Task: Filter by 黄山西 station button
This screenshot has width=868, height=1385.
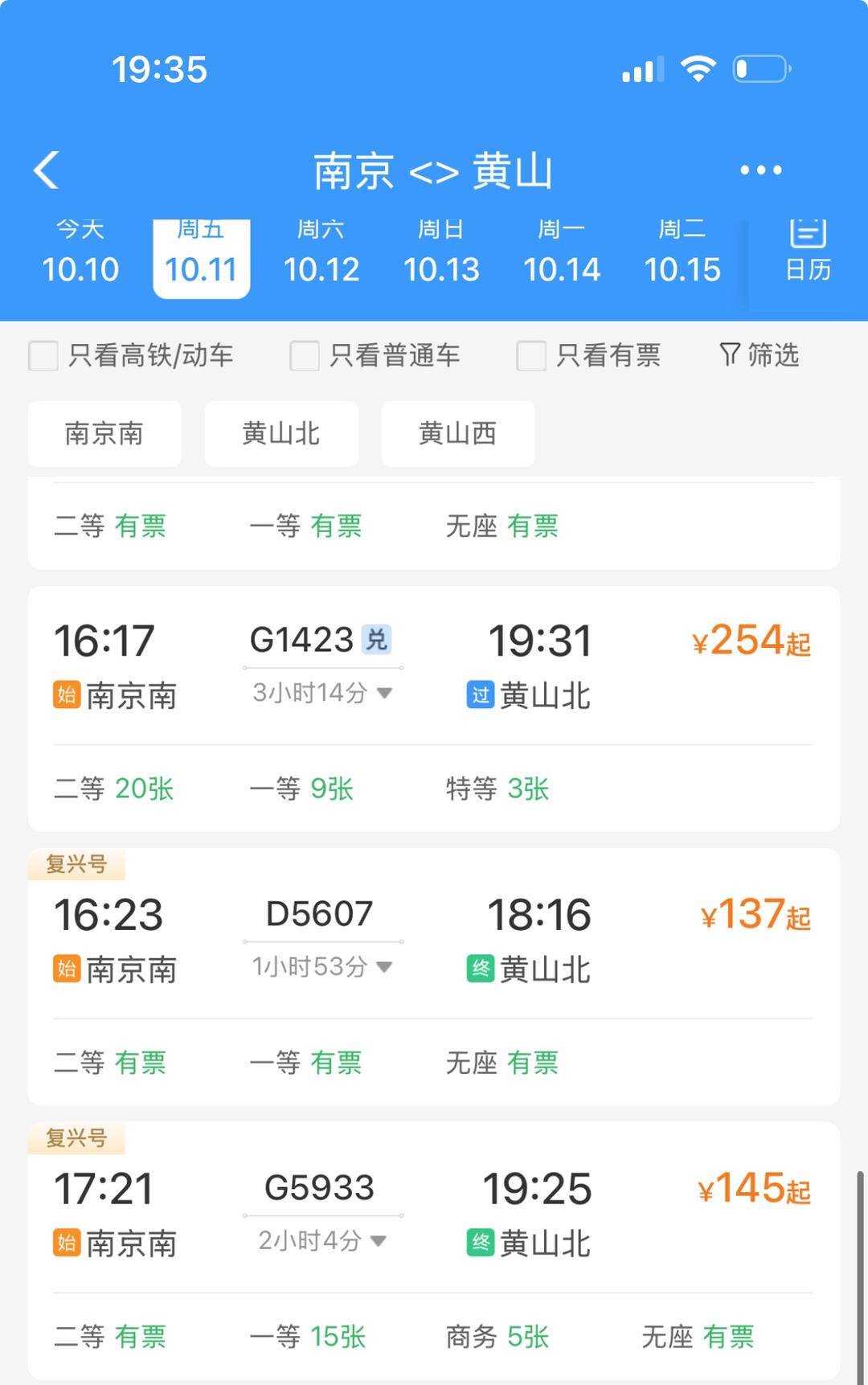Action: tap(457, 434)
